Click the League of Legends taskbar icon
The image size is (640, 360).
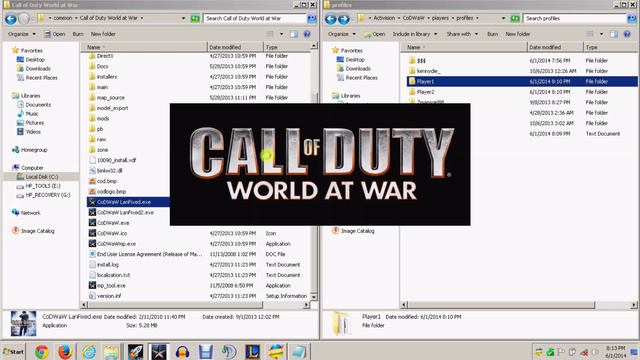click(x=252, y=352)
